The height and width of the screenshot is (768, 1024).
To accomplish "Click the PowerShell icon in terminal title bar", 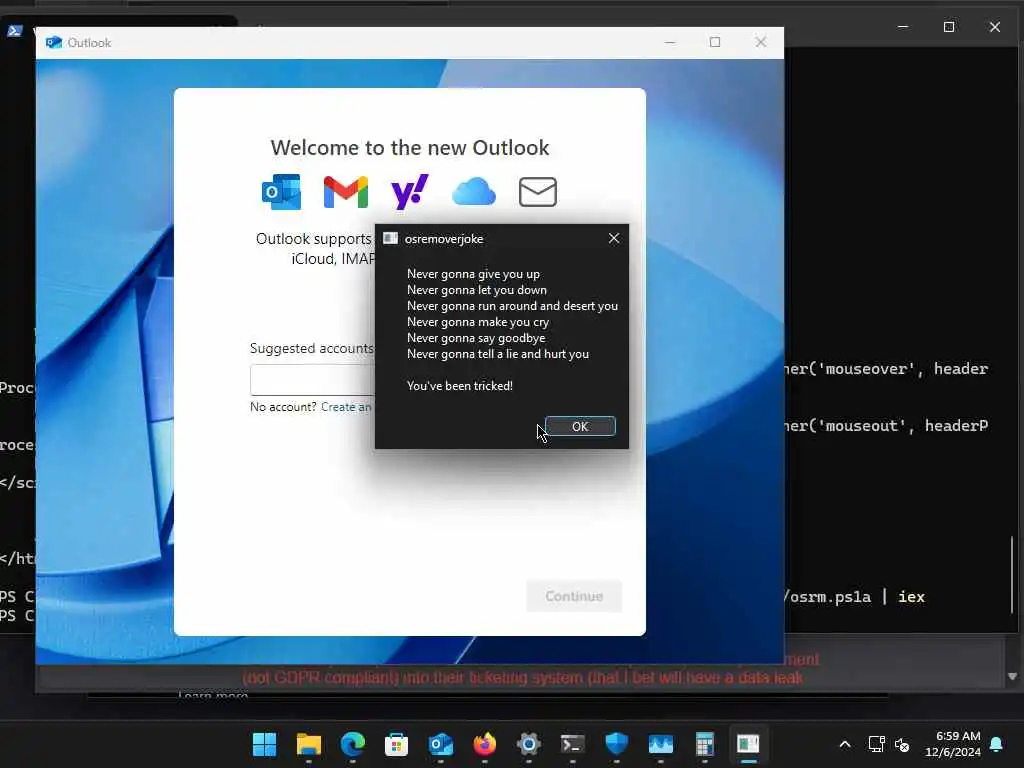I will click(15, 31).
